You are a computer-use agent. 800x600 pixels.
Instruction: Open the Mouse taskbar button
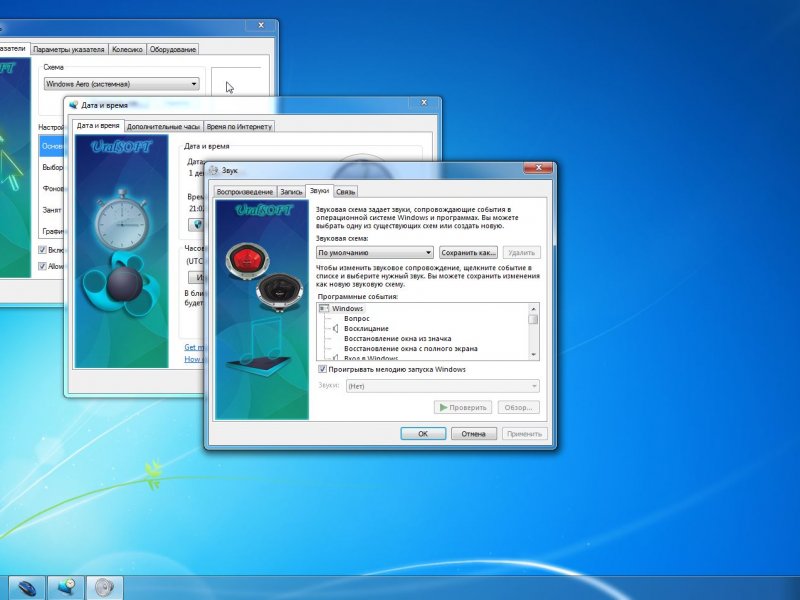coord(27,588)
